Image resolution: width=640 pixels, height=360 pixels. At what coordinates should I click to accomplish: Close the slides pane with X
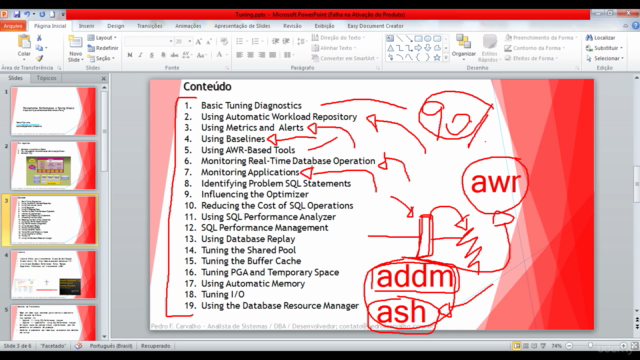[x=104, y=78]
